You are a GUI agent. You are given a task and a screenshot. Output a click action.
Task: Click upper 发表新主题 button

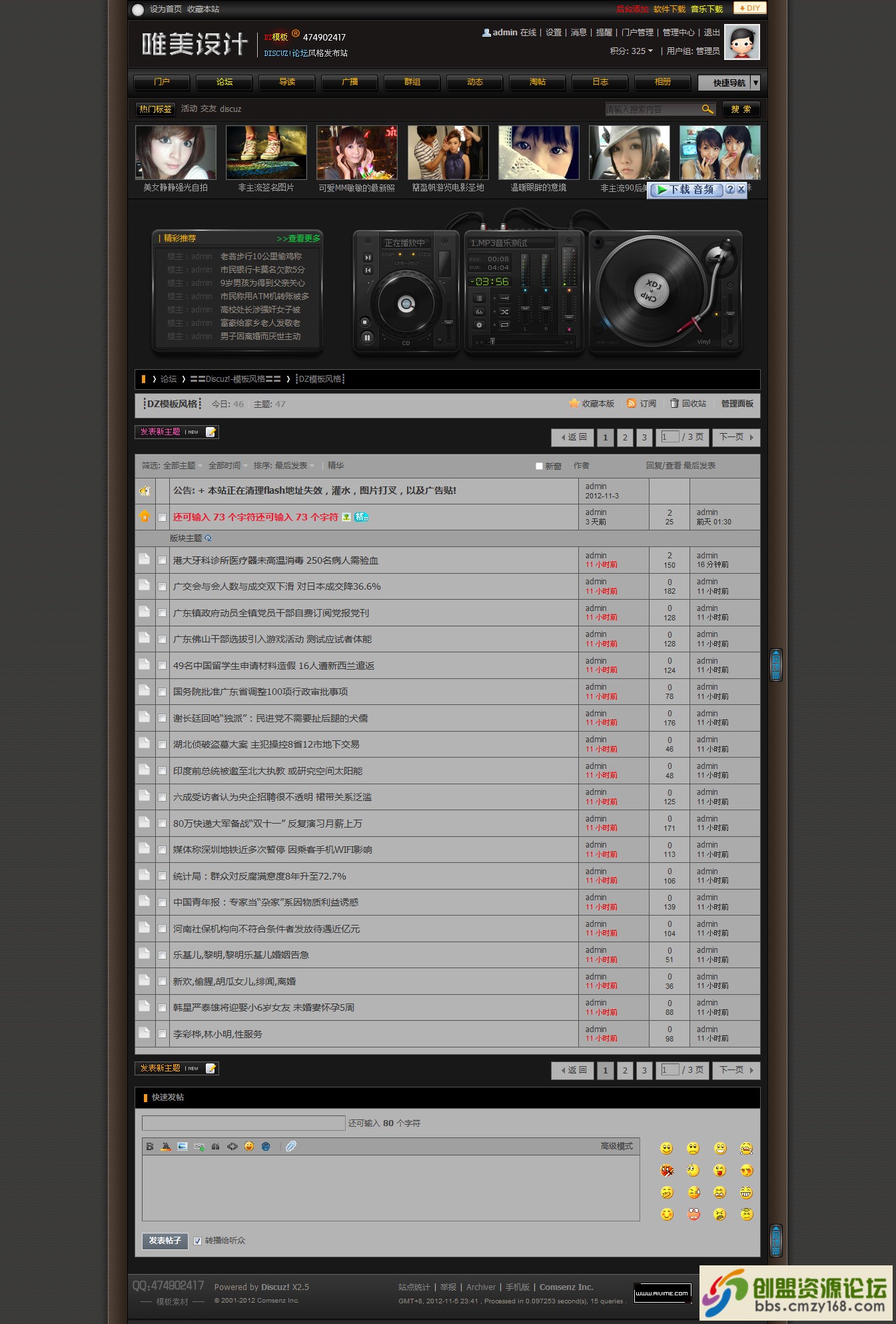click(x=177, y=432)
